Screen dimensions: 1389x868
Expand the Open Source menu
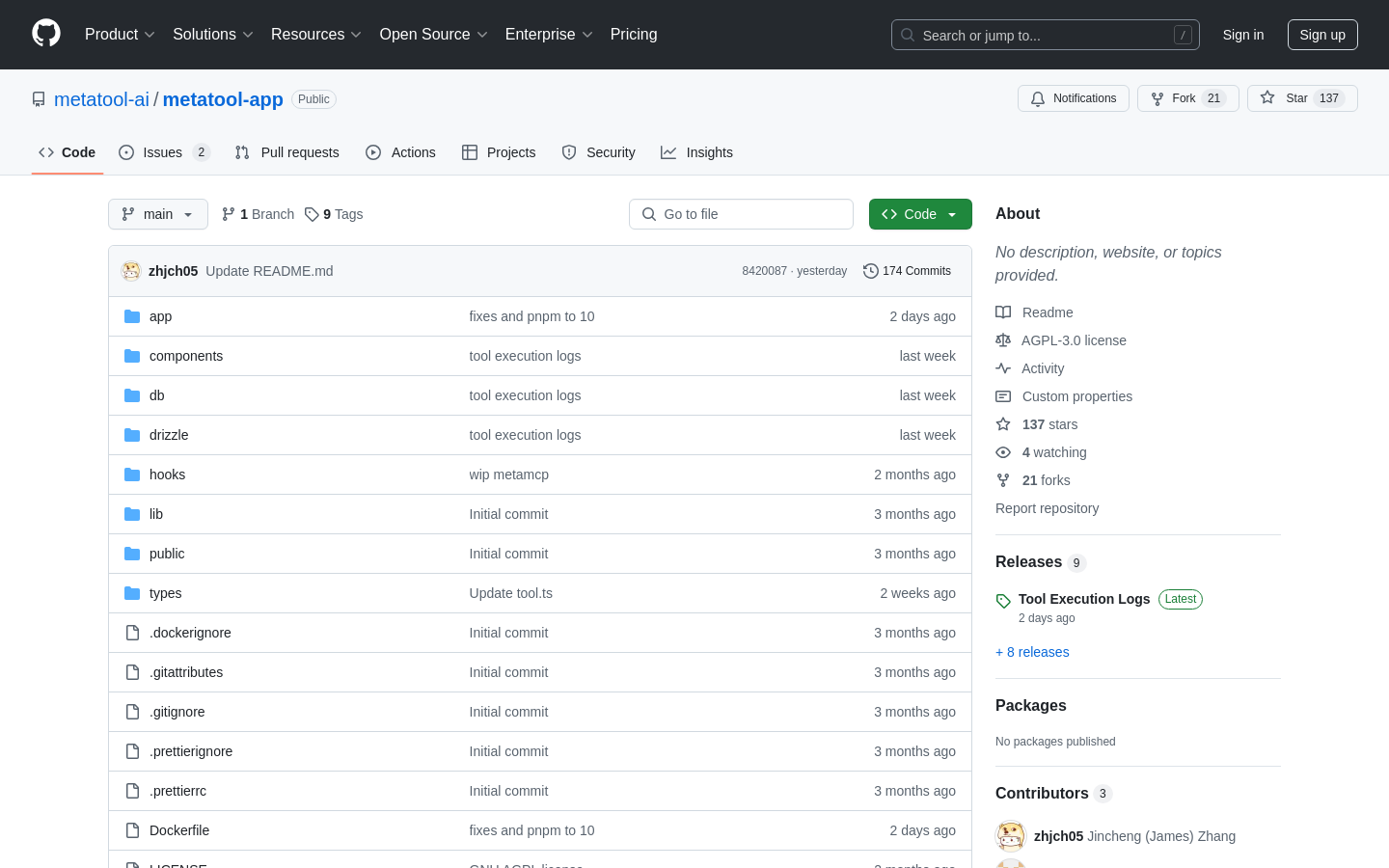[434, 35]
